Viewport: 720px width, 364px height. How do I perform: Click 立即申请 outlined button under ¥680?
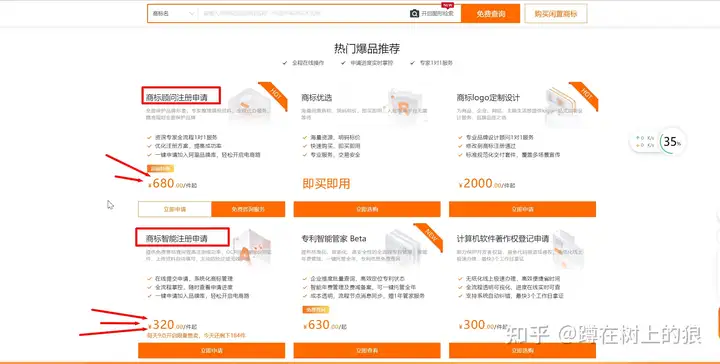[174, 209]
